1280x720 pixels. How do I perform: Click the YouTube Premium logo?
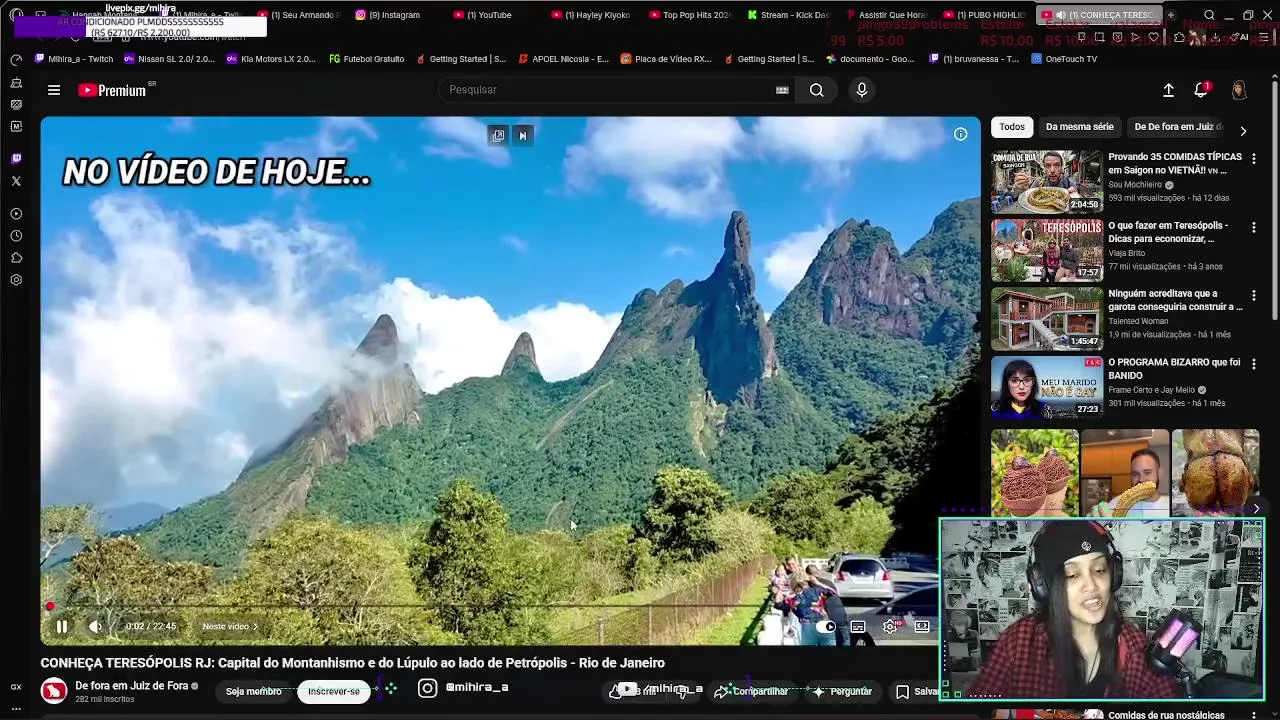click(x=112, y=90)
